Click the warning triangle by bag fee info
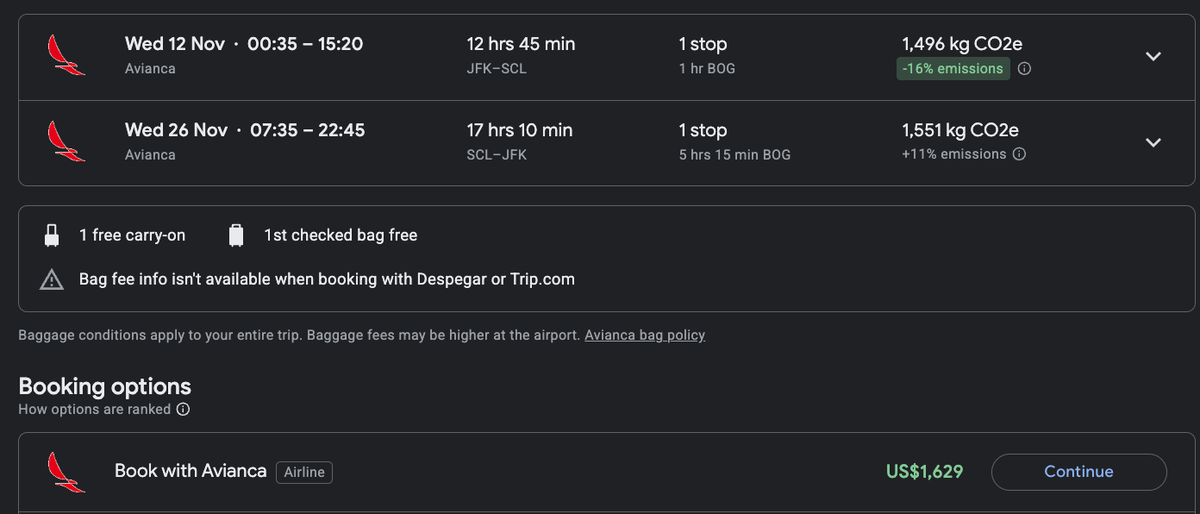 (x=51, y=280)
